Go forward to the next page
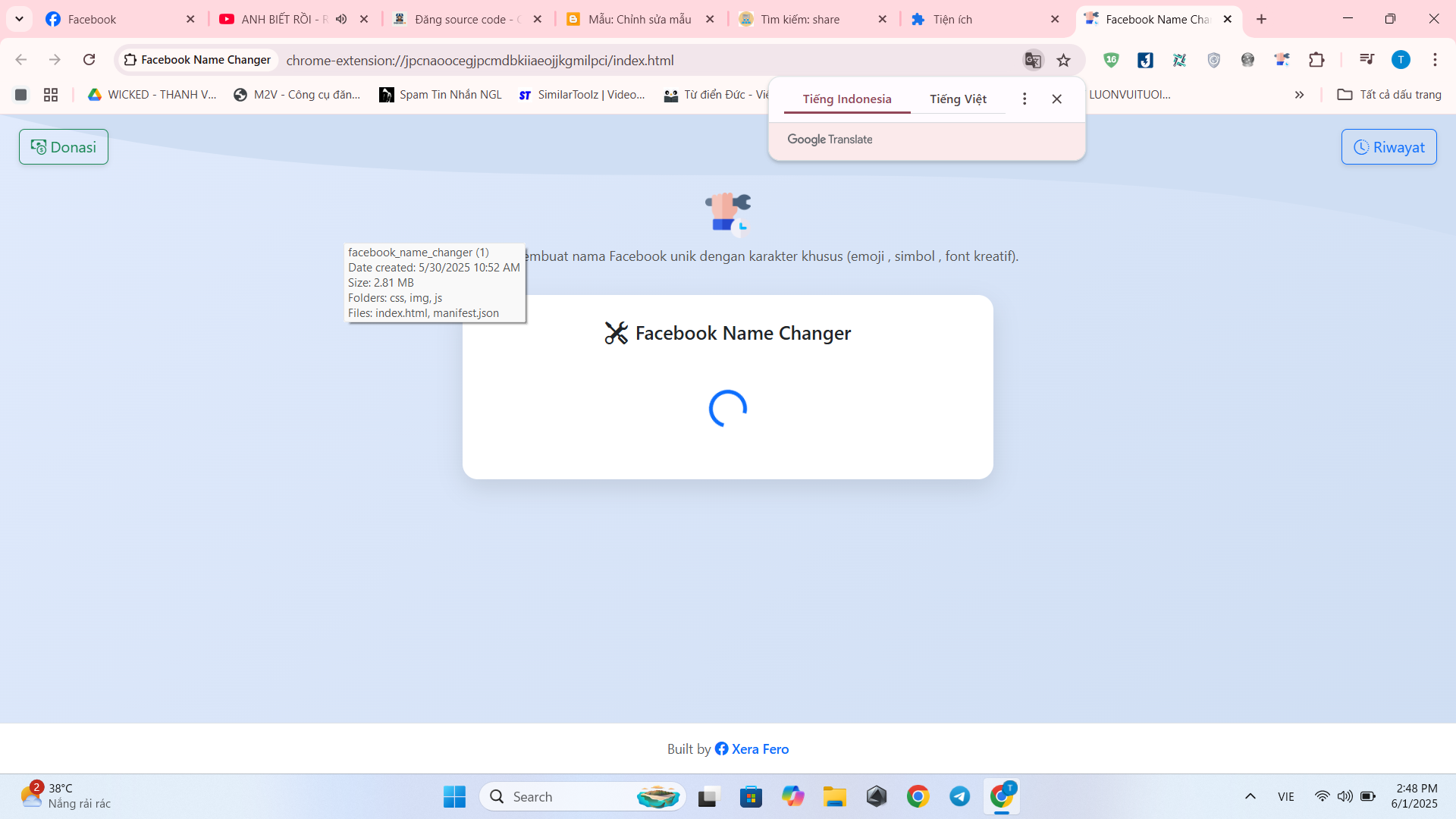 [x=55, y=60]
